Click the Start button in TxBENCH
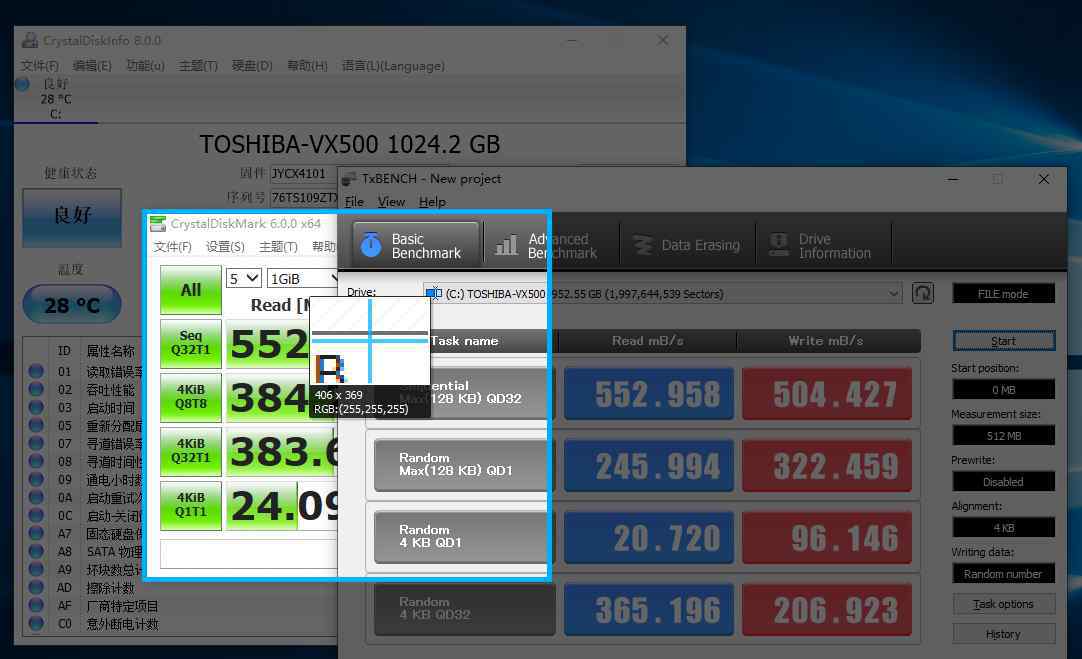Image resolution: width=1082 pixels, height=659 pixels. click(x=1003, y=341)
